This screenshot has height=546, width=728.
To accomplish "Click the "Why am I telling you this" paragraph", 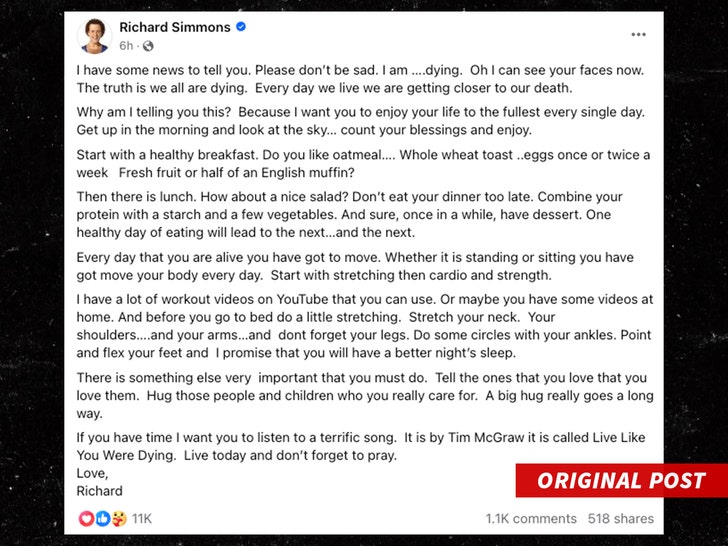I will coord(361,121).
